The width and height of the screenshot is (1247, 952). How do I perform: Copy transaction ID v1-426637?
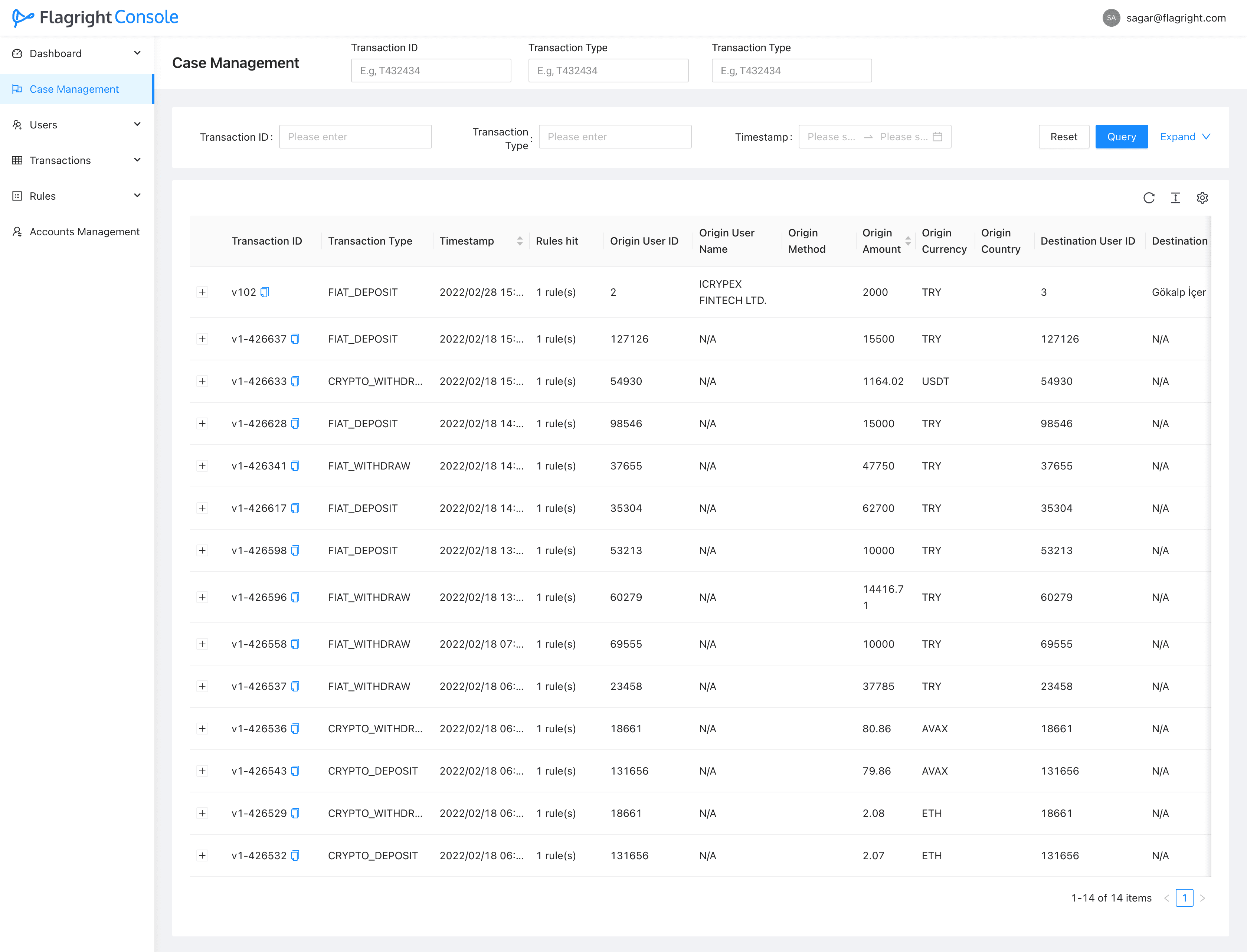(x=295, y=339)
